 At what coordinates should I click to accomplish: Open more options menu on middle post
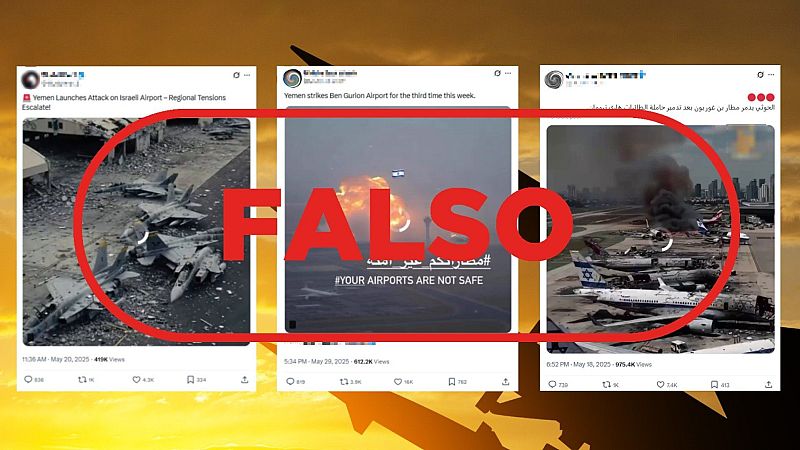[508, 73]
